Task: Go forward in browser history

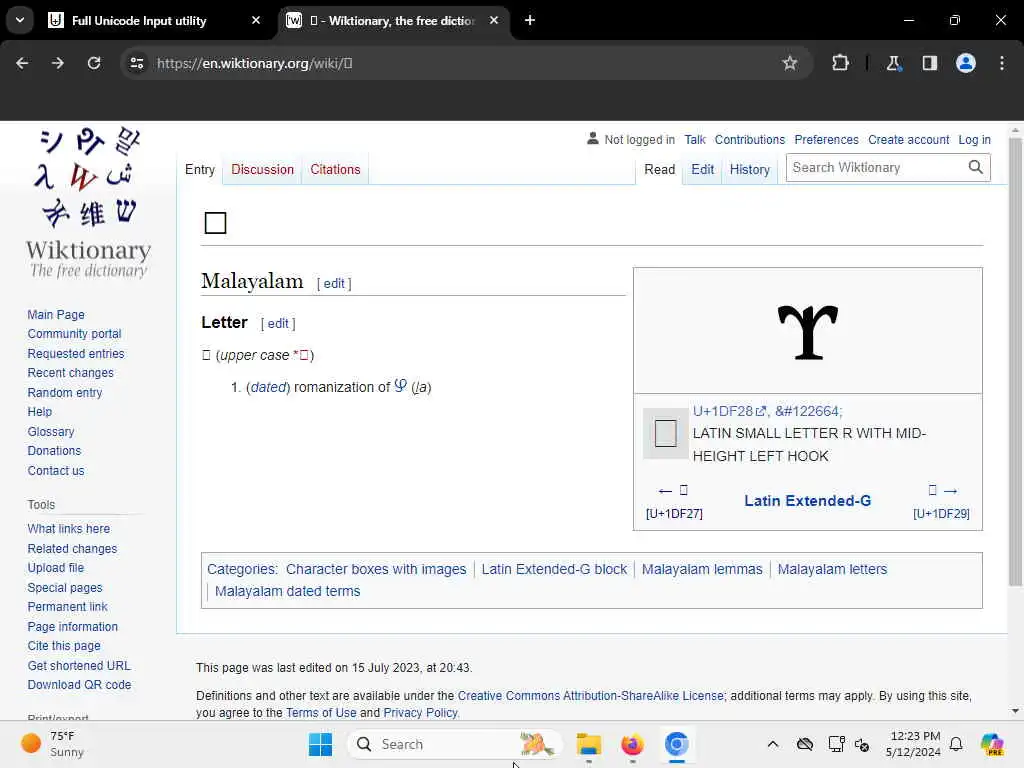Action: pyautogui.click(x=58, y=63)
